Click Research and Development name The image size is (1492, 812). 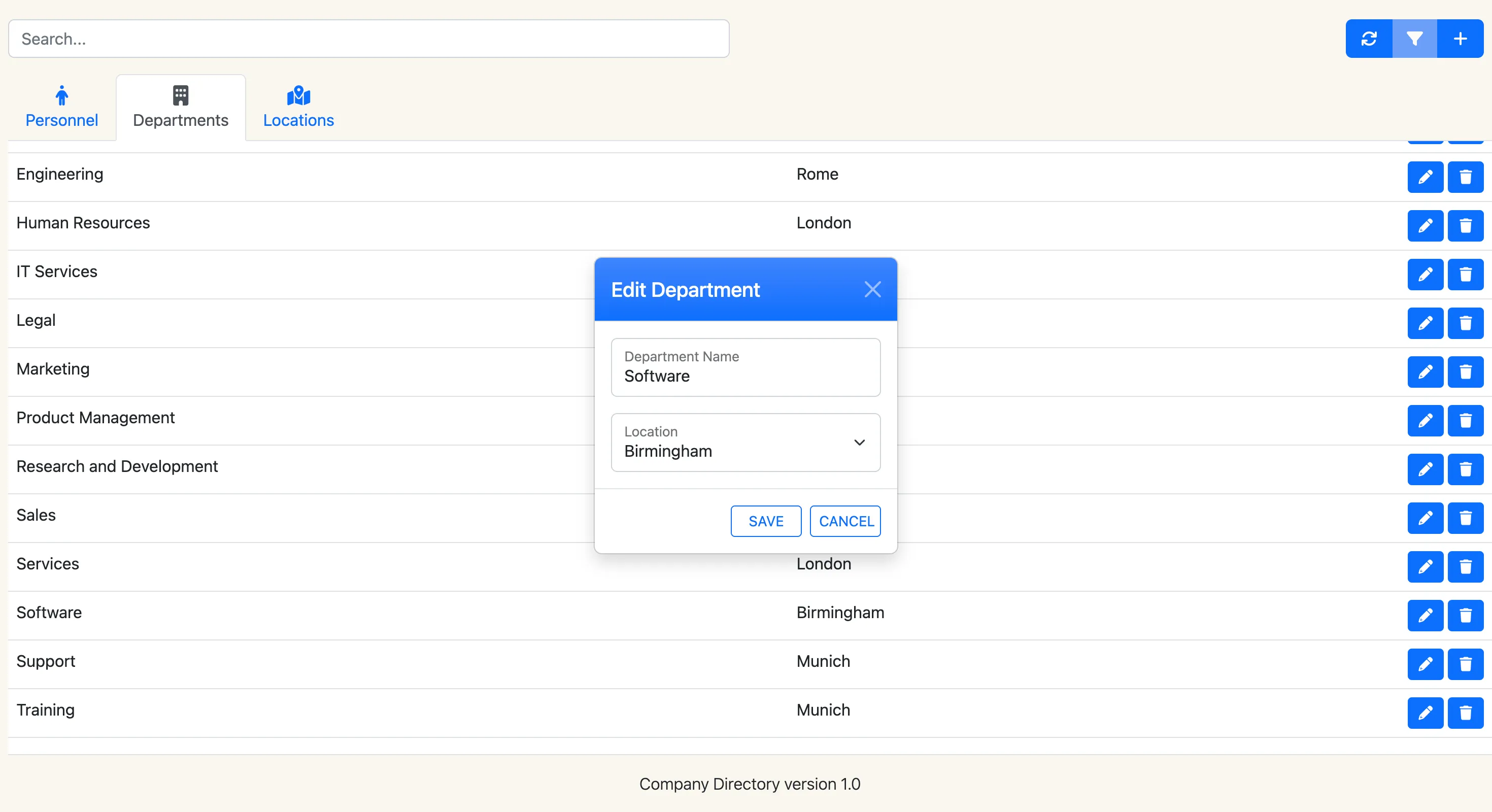pos(117,466)
